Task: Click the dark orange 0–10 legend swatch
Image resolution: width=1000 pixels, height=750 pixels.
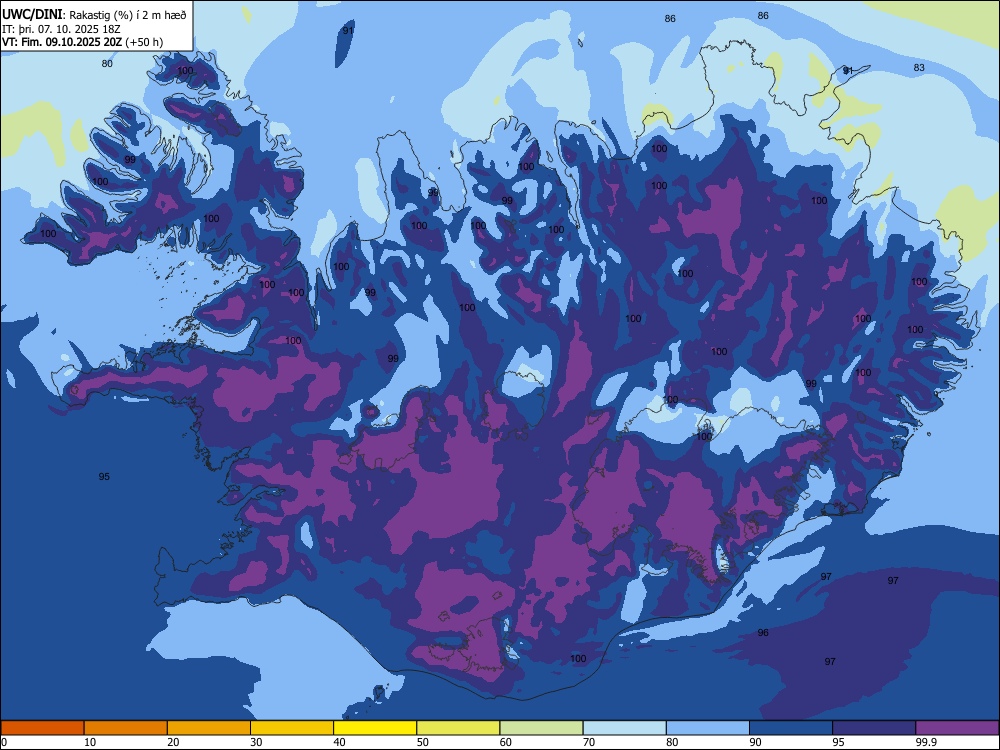Action: [42, 728]
